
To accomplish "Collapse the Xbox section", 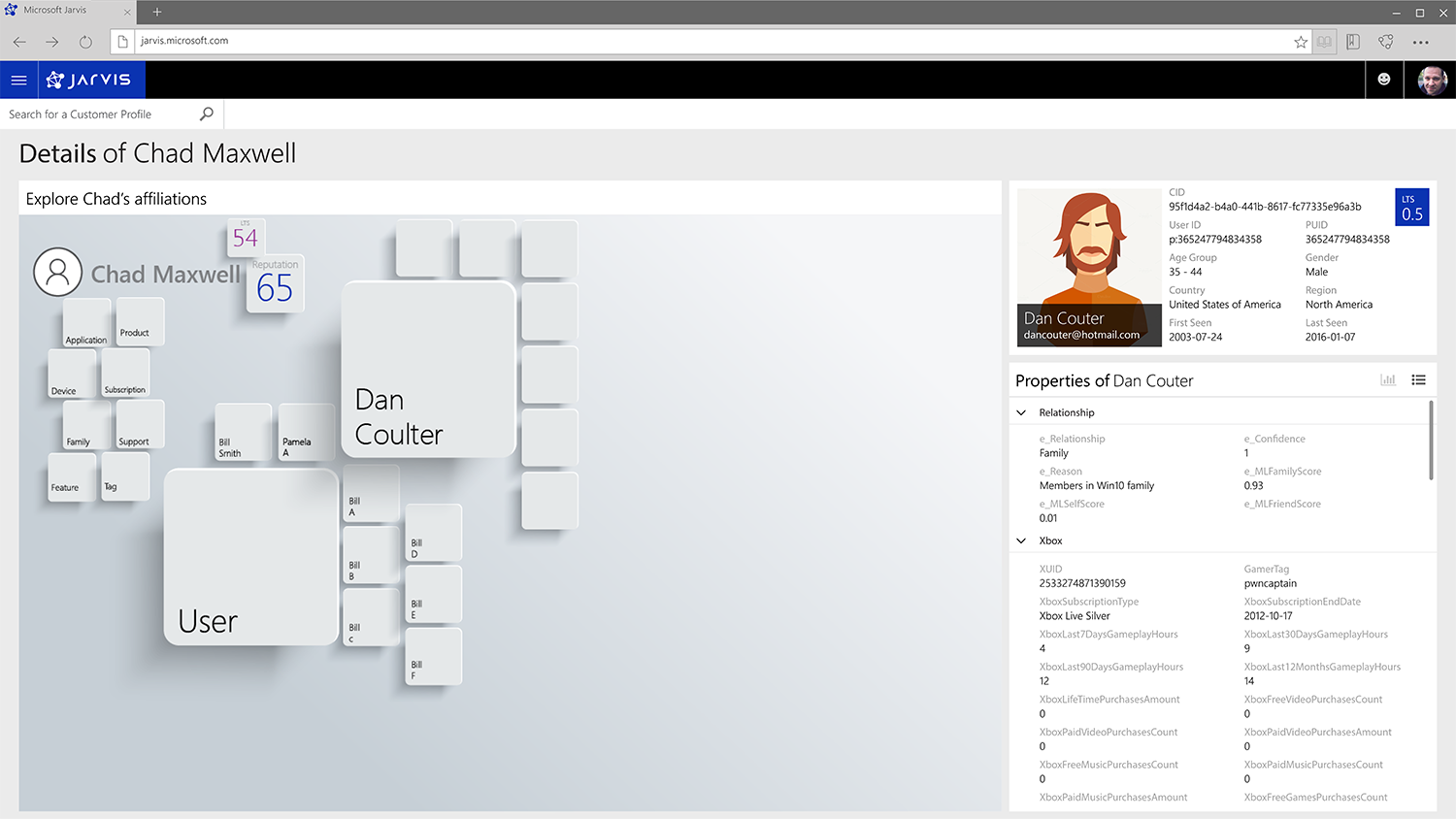I will click(x=1021, y=541).
